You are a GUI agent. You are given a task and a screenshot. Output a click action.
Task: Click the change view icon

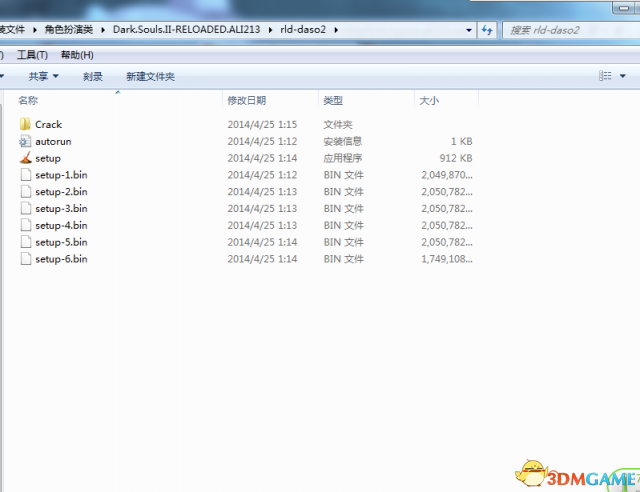pyautogui.click(x=605, y=76)
